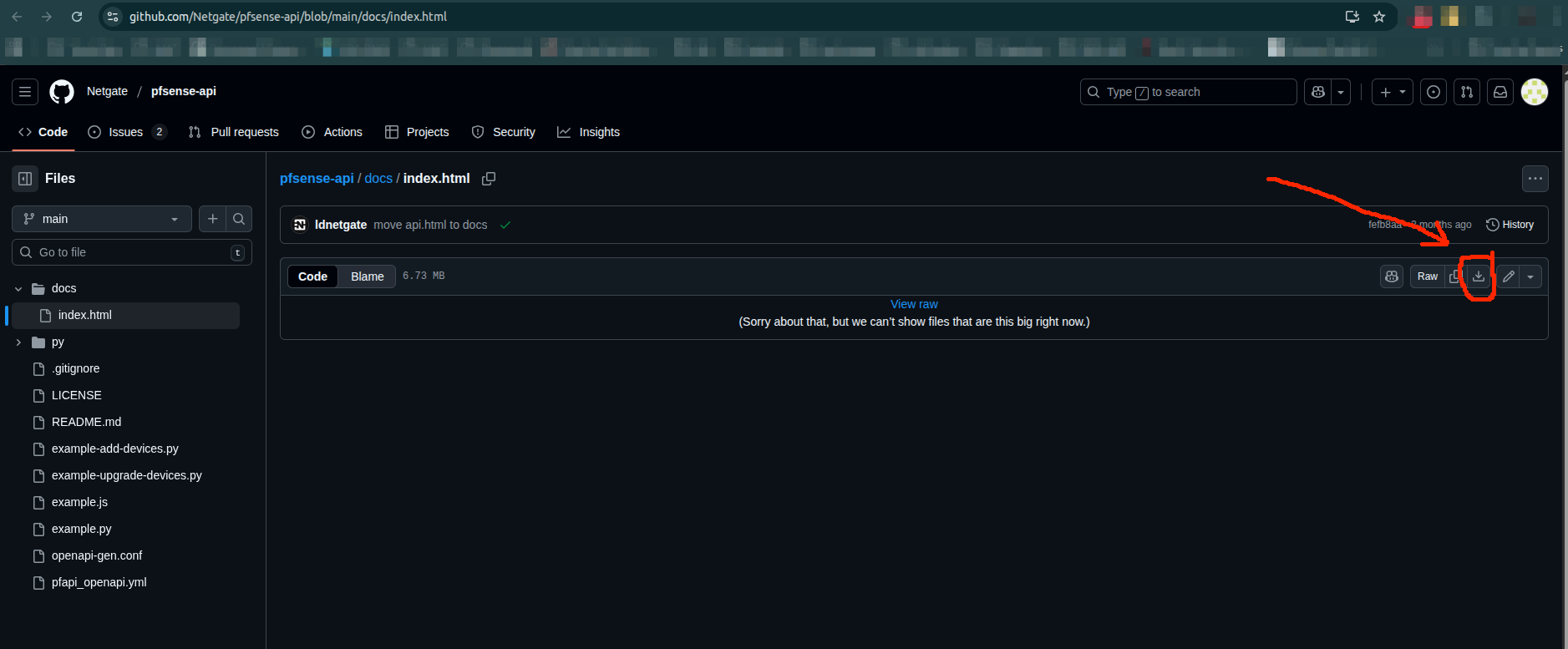1568x649 pixels.
Task: View the commit check status checkmark
Action: 505,225
